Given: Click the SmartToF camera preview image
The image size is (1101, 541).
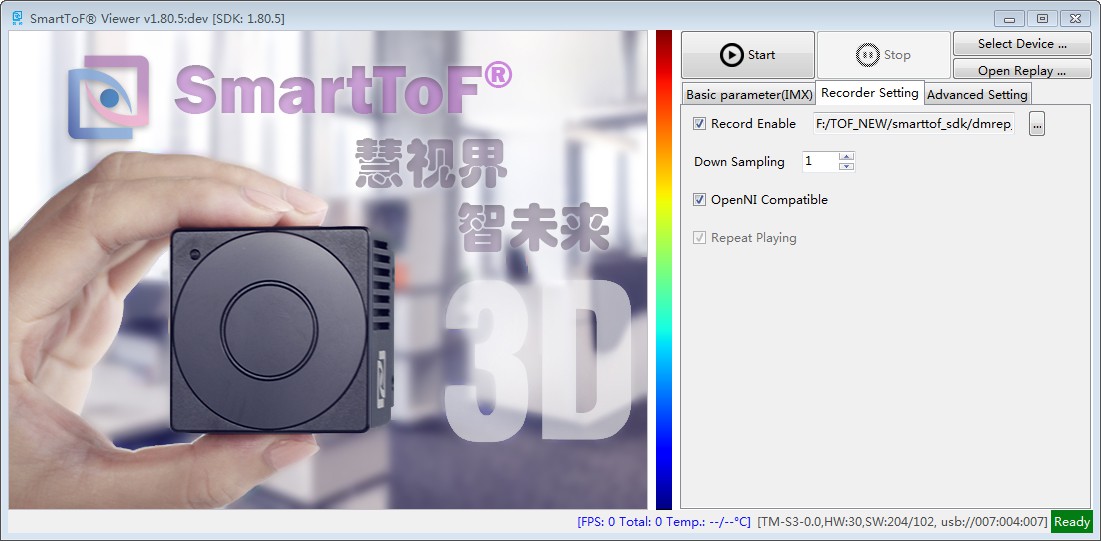Looking at the screenshot, I should point(328,270).
